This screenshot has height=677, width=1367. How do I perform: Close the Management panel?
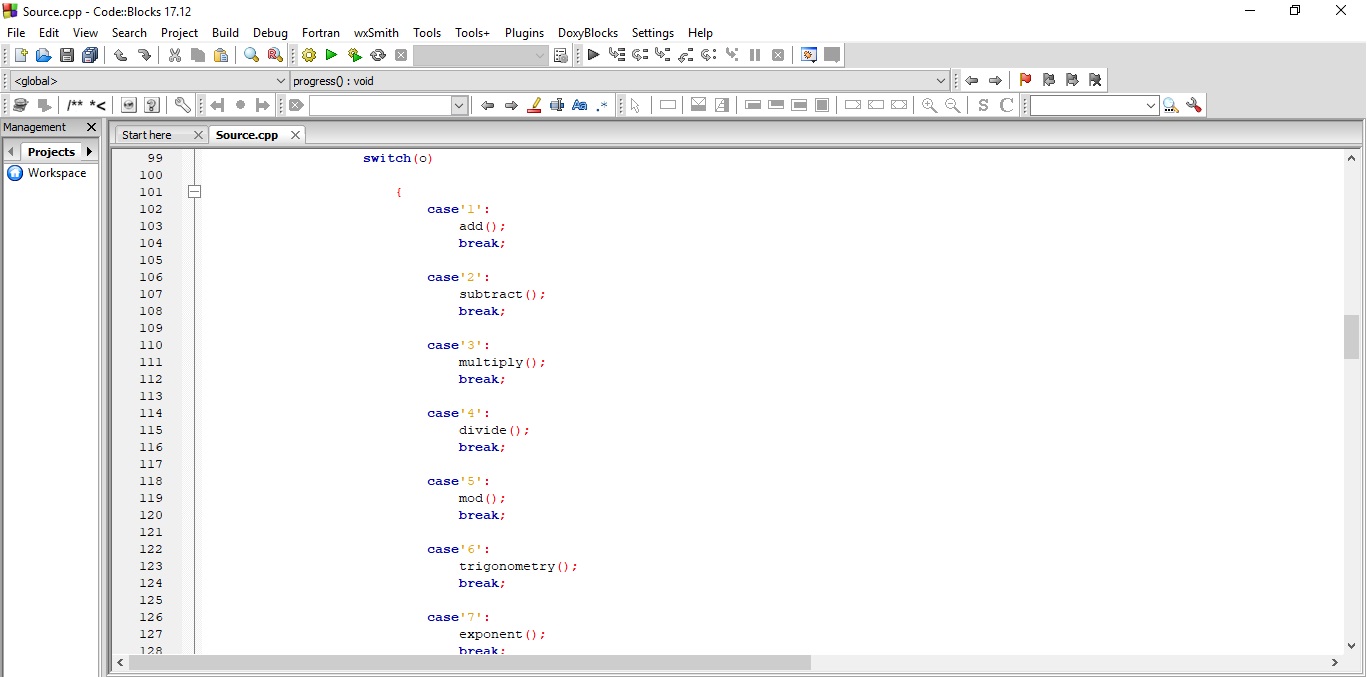pos(91,127)
